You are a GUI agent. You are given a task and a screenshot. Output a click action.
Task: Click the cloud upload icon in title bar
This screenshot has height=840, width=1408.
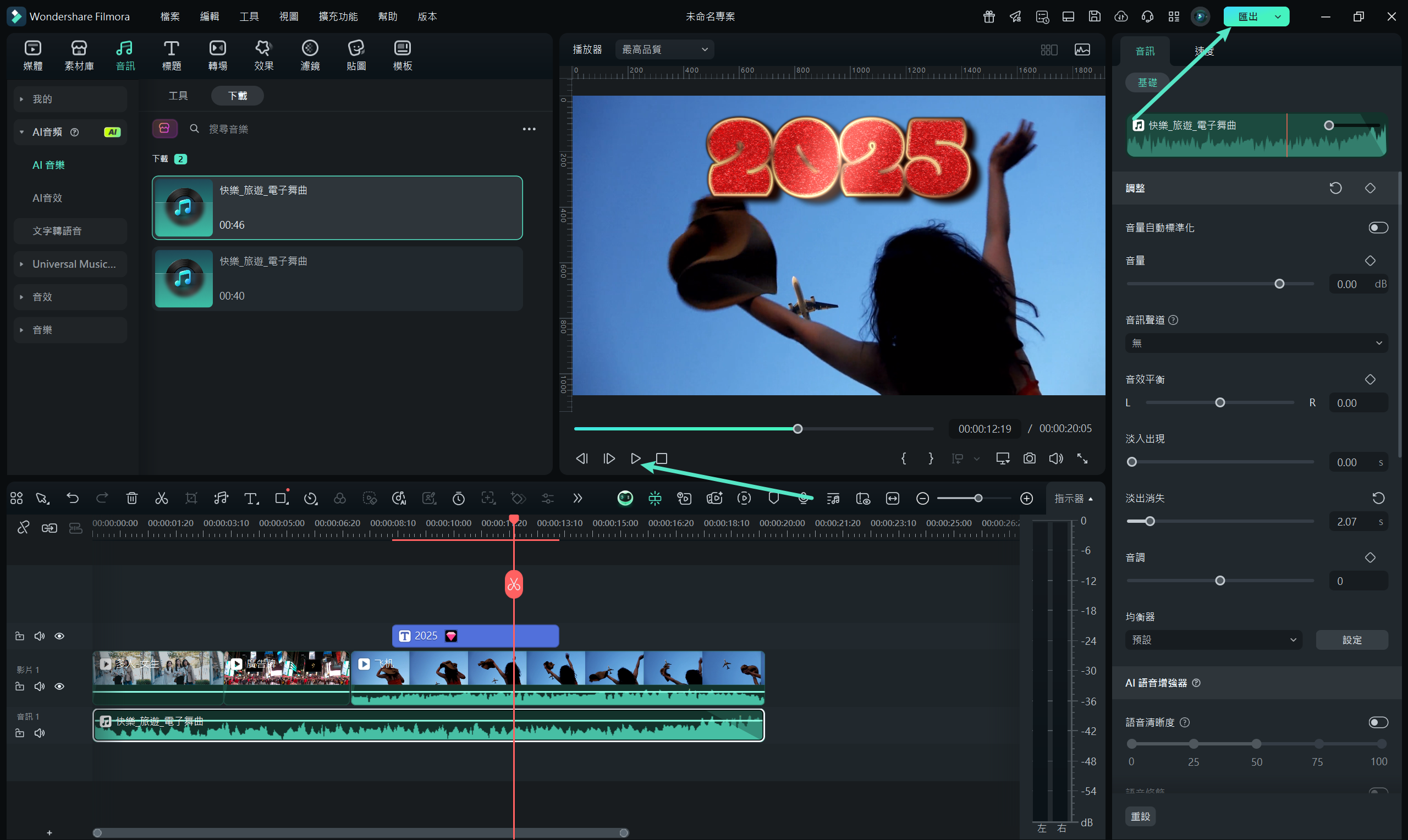pos(1121,16)
